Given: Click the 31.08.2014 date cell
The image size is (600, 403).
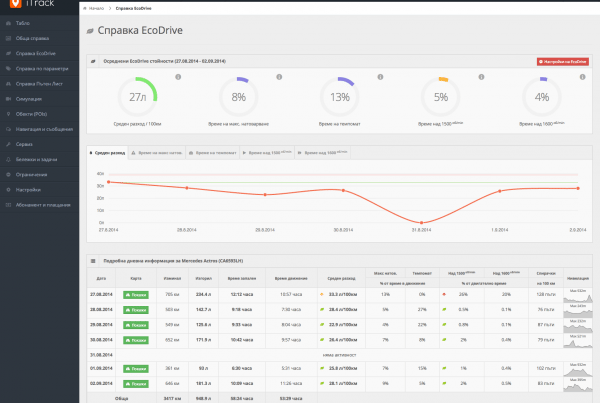Looking at the screenshot, I should pyautogui.click(x=101, y=355).
